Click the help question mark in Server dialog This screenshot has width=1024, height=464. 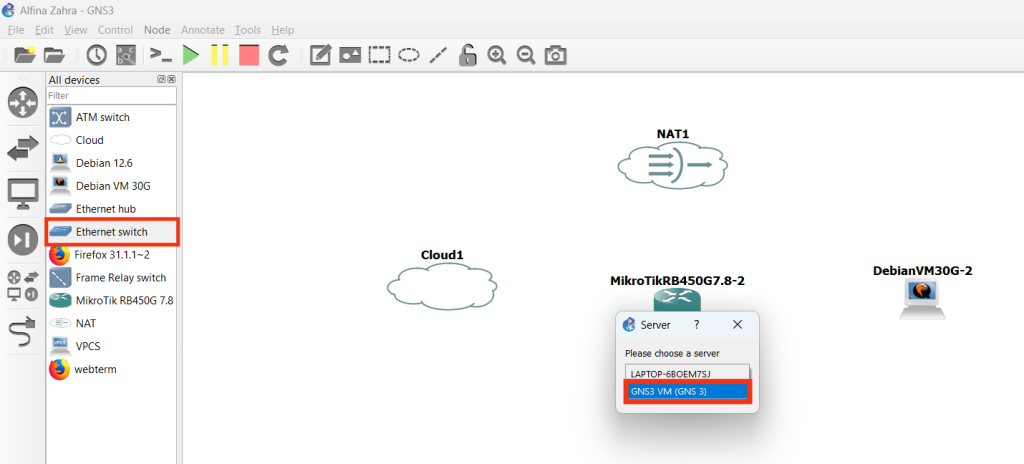coord(696,325)
